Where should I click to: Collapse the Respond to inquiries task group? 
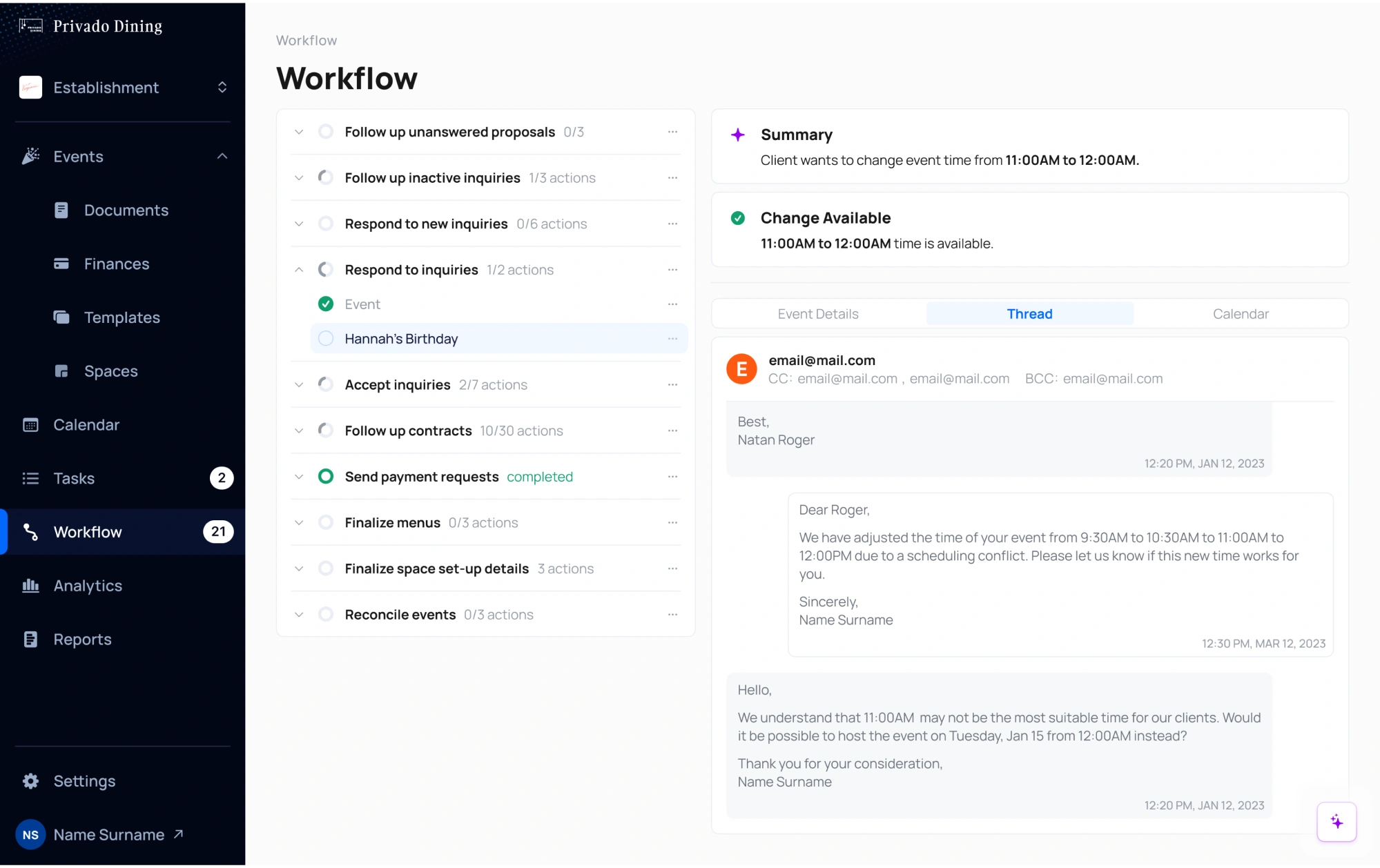(x=299, y=269)
